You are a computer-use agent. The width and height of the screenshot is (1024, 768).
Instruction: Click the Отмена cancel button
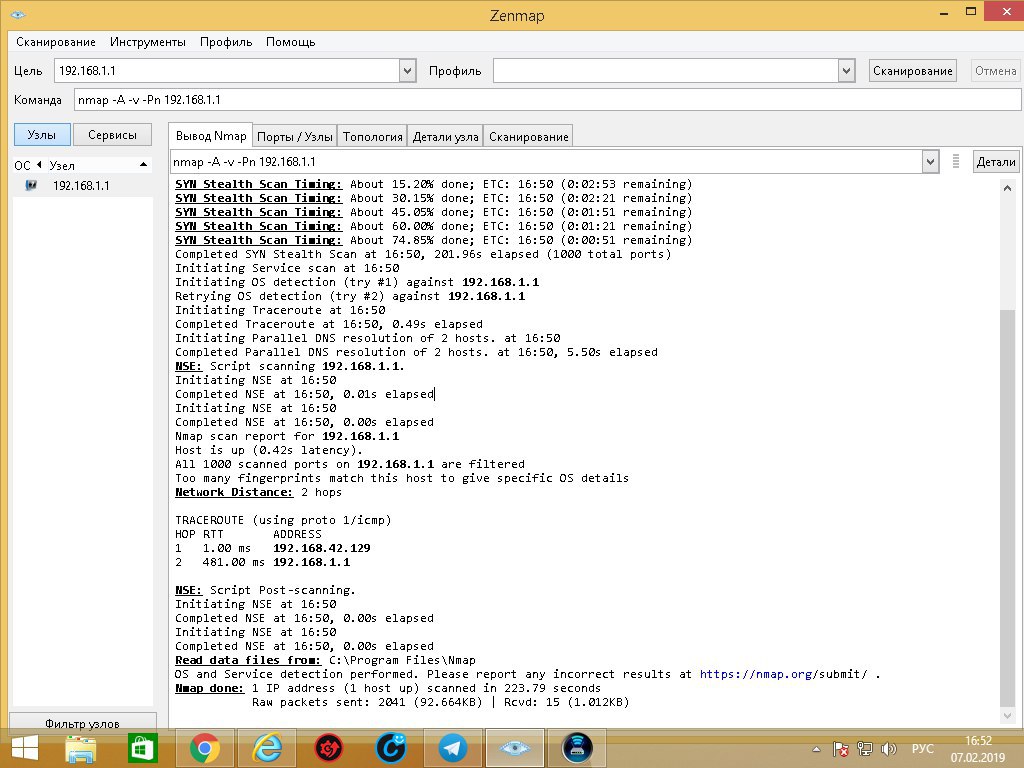click(x=995, y=71)
